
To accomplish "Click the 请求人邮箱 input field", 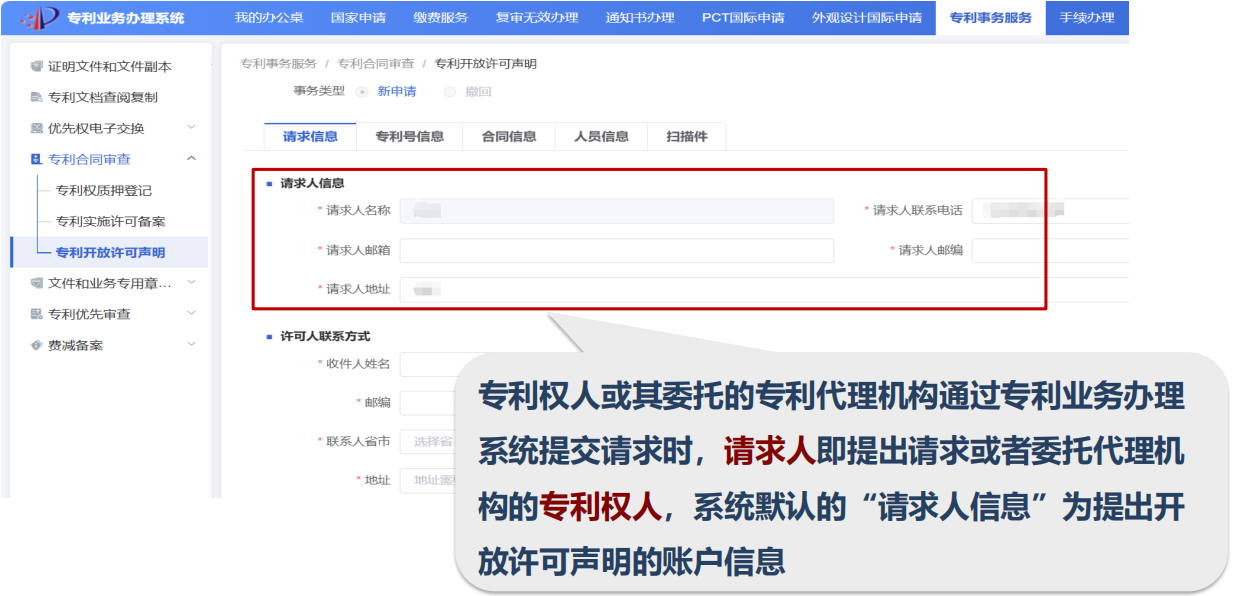I will (616, 250).
